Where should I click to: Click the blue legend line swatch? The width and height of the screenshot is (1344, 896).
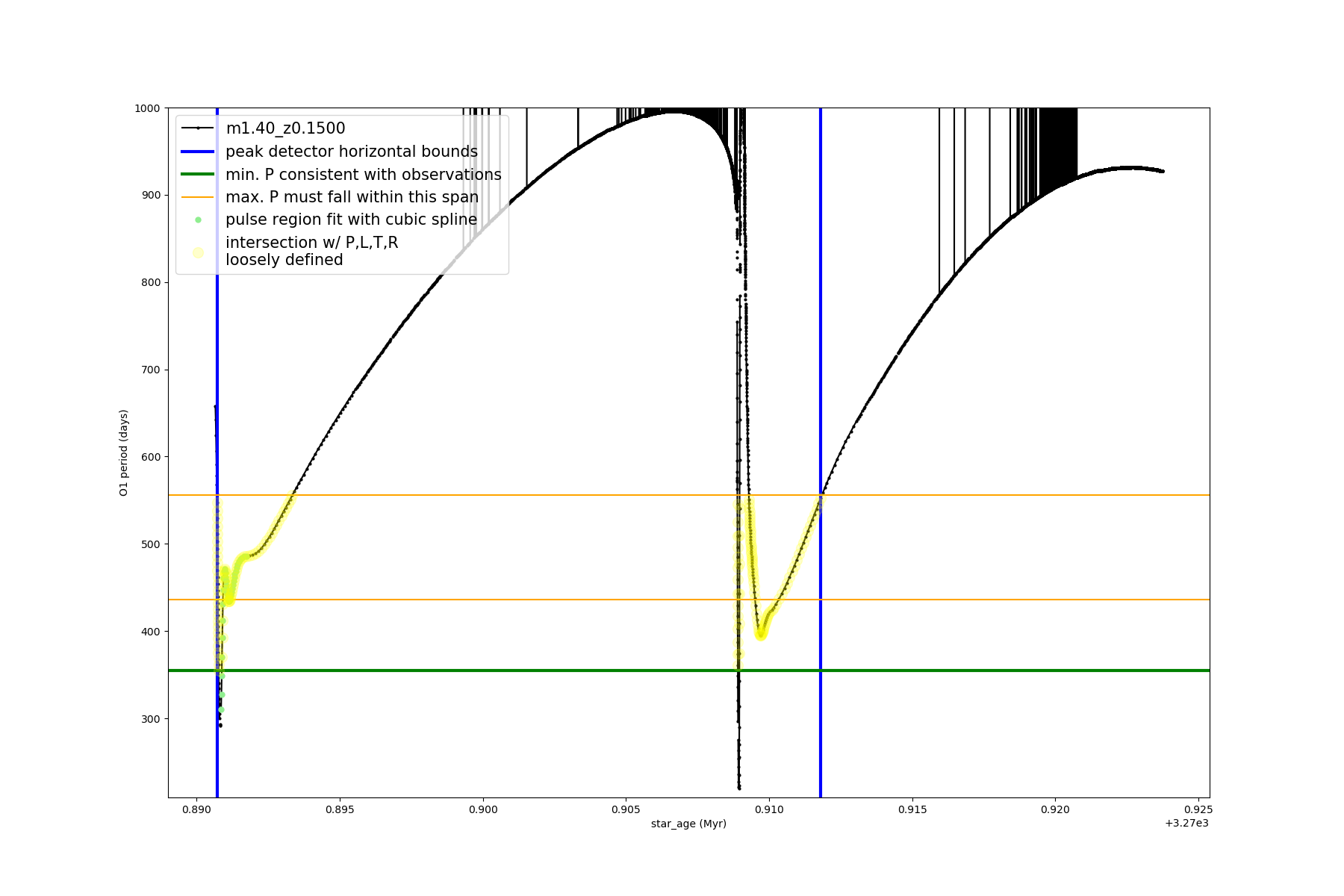[198, 152]
